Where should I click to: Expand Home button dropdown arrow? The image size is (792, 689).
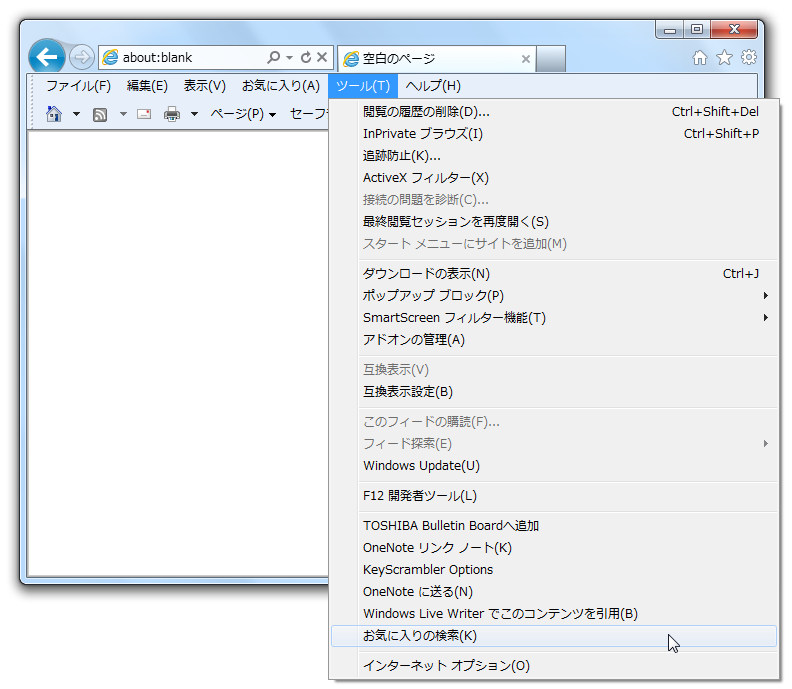click(x=76, y=114)
